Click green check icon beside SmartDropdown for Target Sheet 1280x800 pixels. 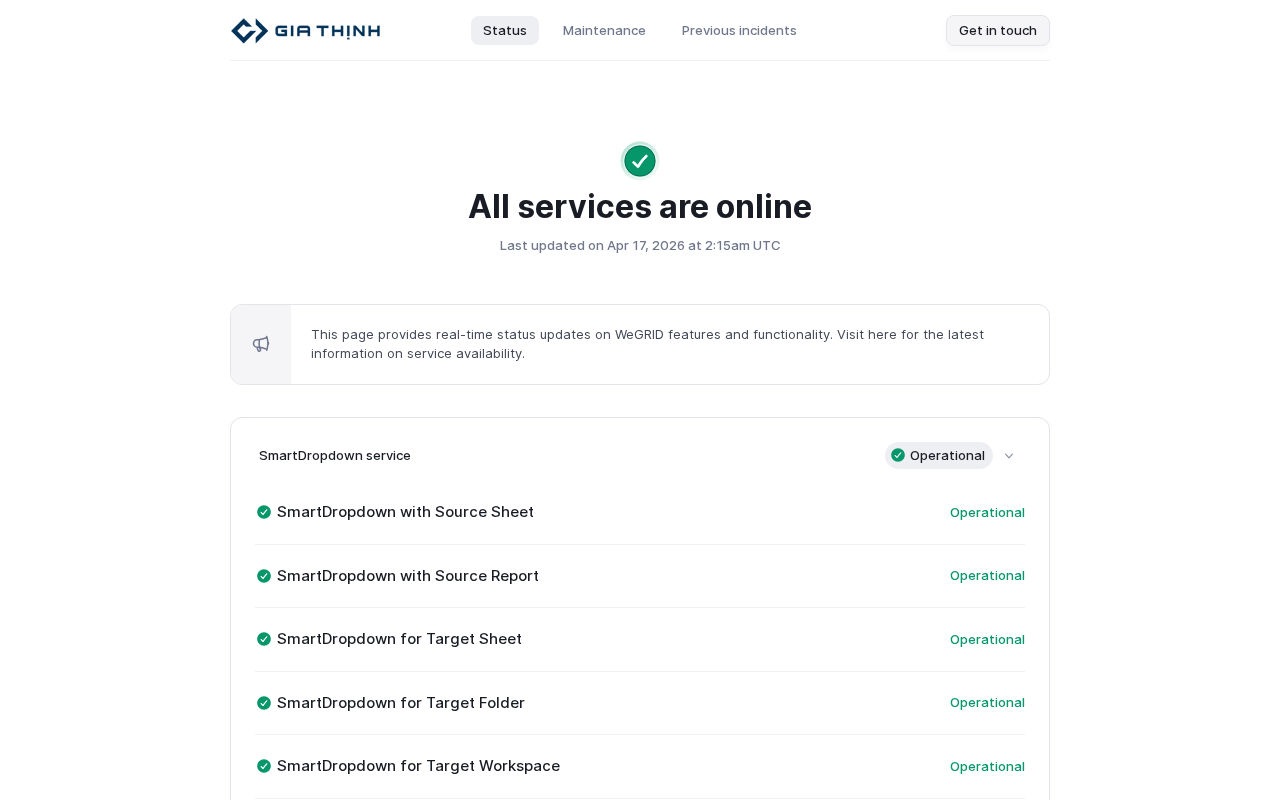tap(264, 639)
